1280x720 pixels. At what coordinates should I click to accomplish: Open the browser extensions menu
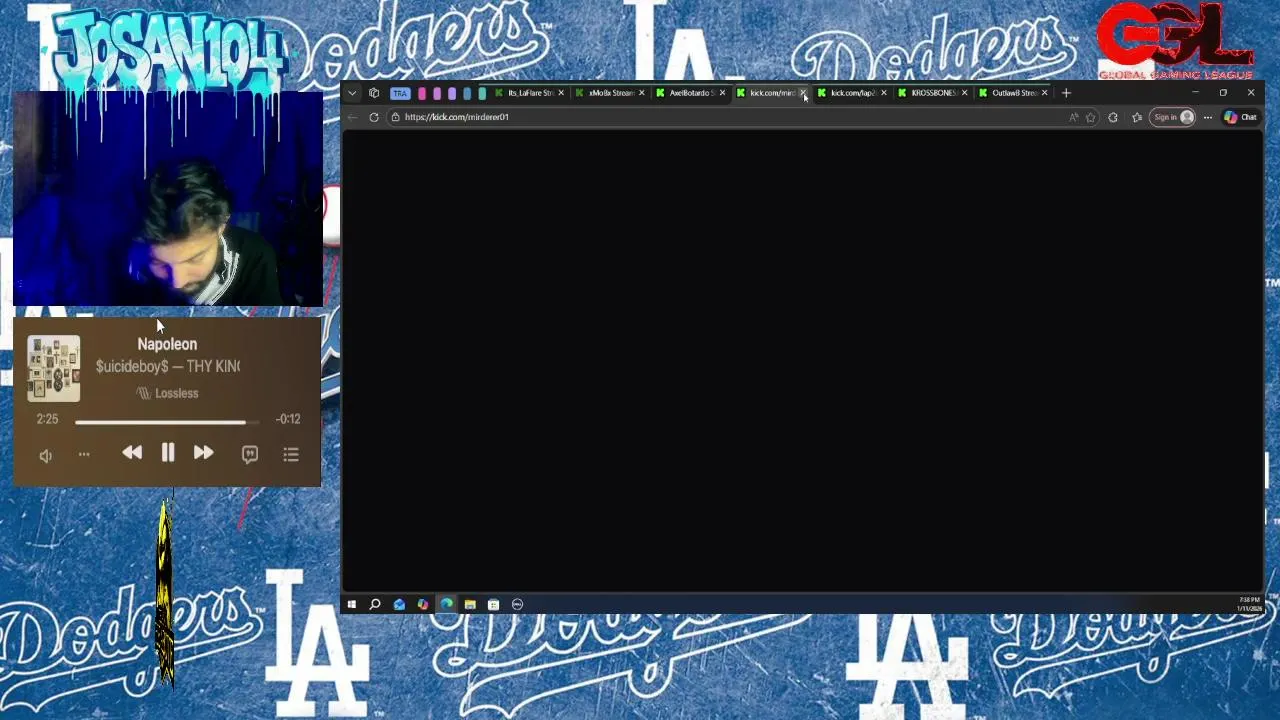coord(1113,117)
